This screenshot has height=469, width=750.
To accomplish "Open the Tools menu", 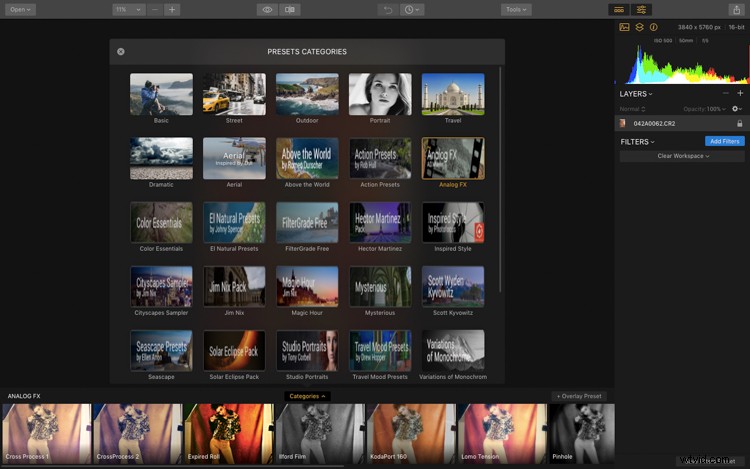I will pyautogui.click(x=516, y=10).
